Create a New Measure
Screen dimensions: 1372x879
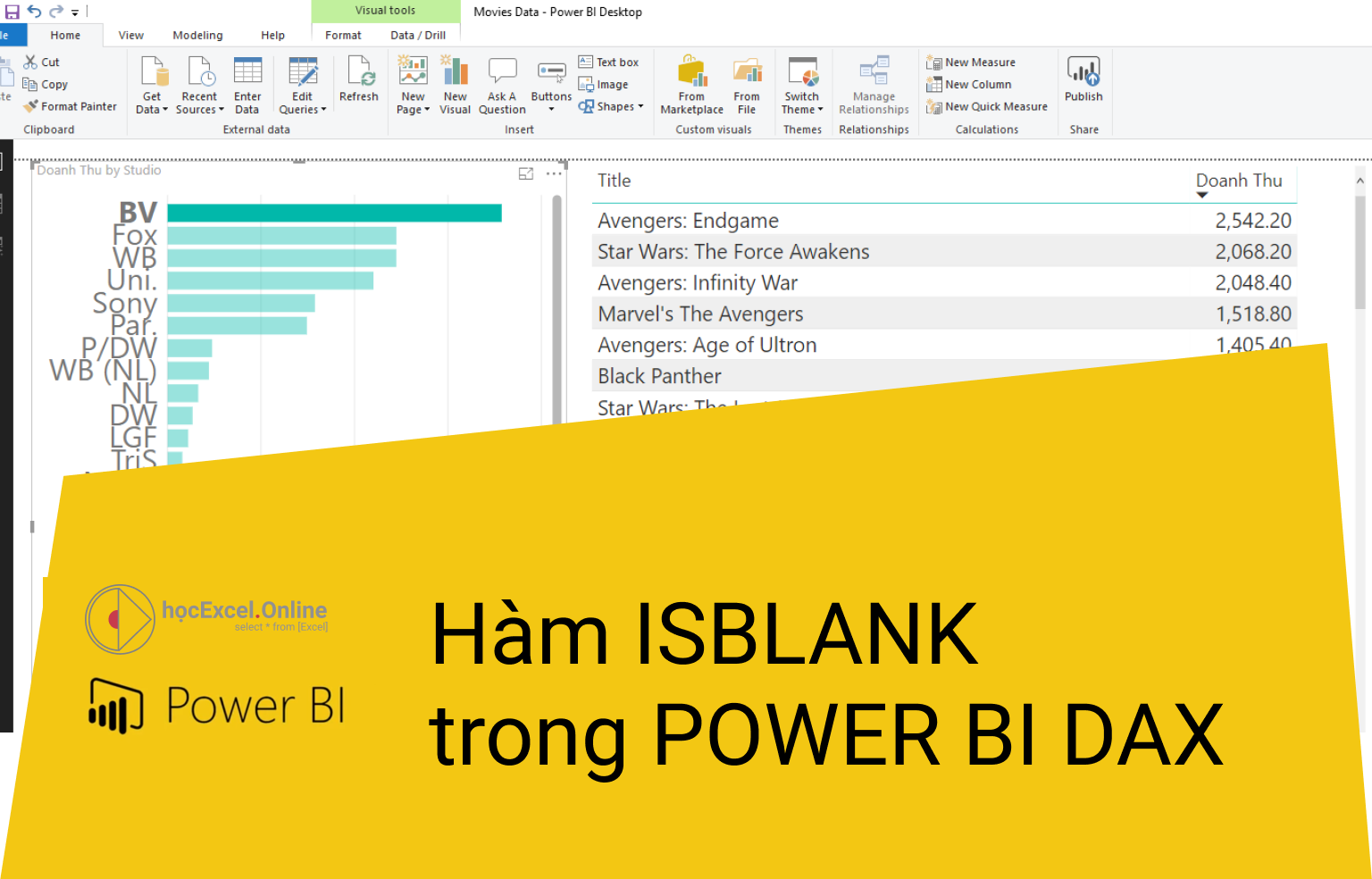pyautogui.click(x=971, y=62)
